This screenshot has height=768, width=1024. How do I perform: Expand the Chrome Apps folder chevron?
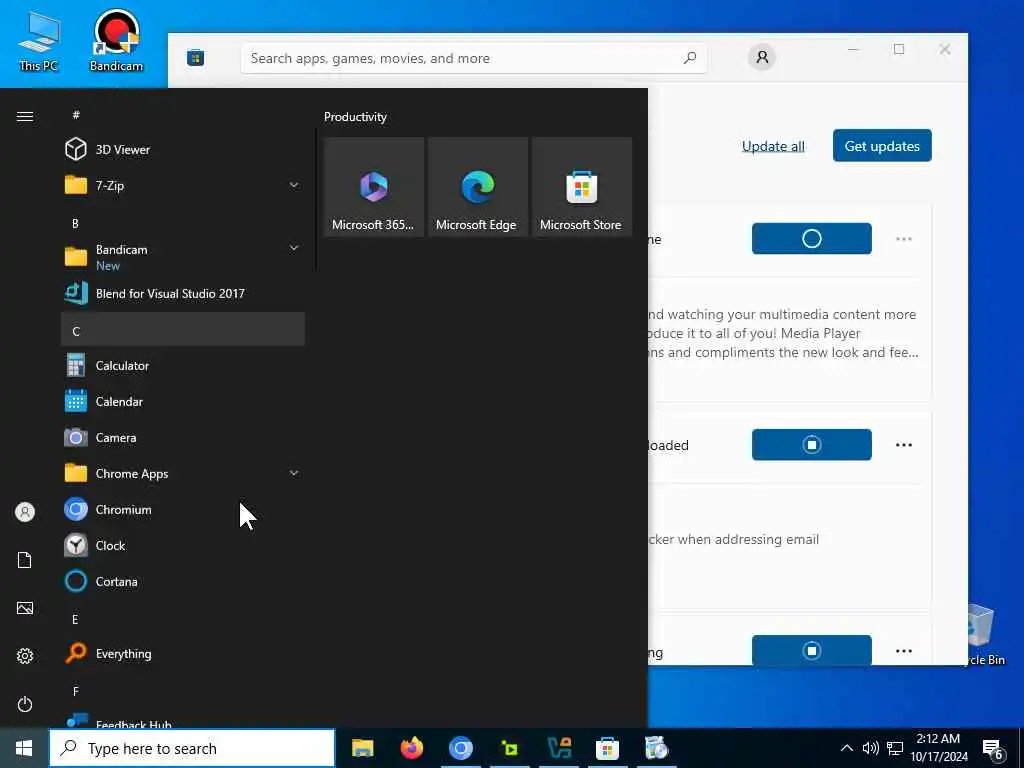click(x=294, y=473)
